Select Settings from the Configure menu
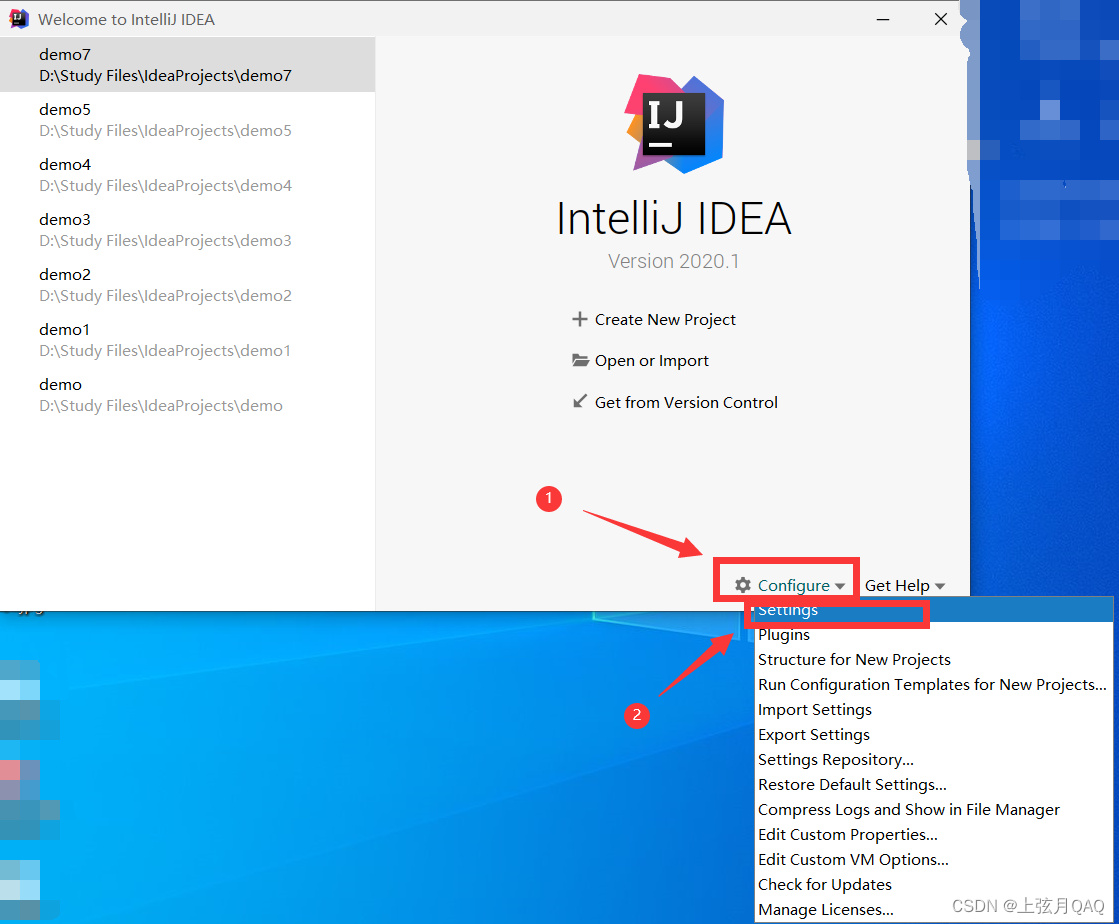Viewport: 1119px width, 924px height. coord(933,610)
